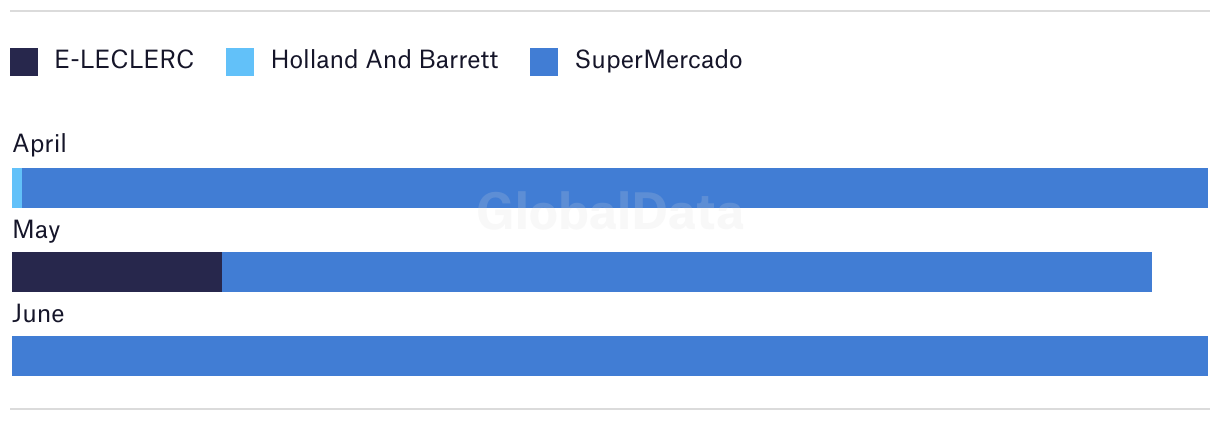Toggle the SuperMercado legend label
Image resolution: width=1220 pixels, height=422 pixels.
(x=658, y=60)
